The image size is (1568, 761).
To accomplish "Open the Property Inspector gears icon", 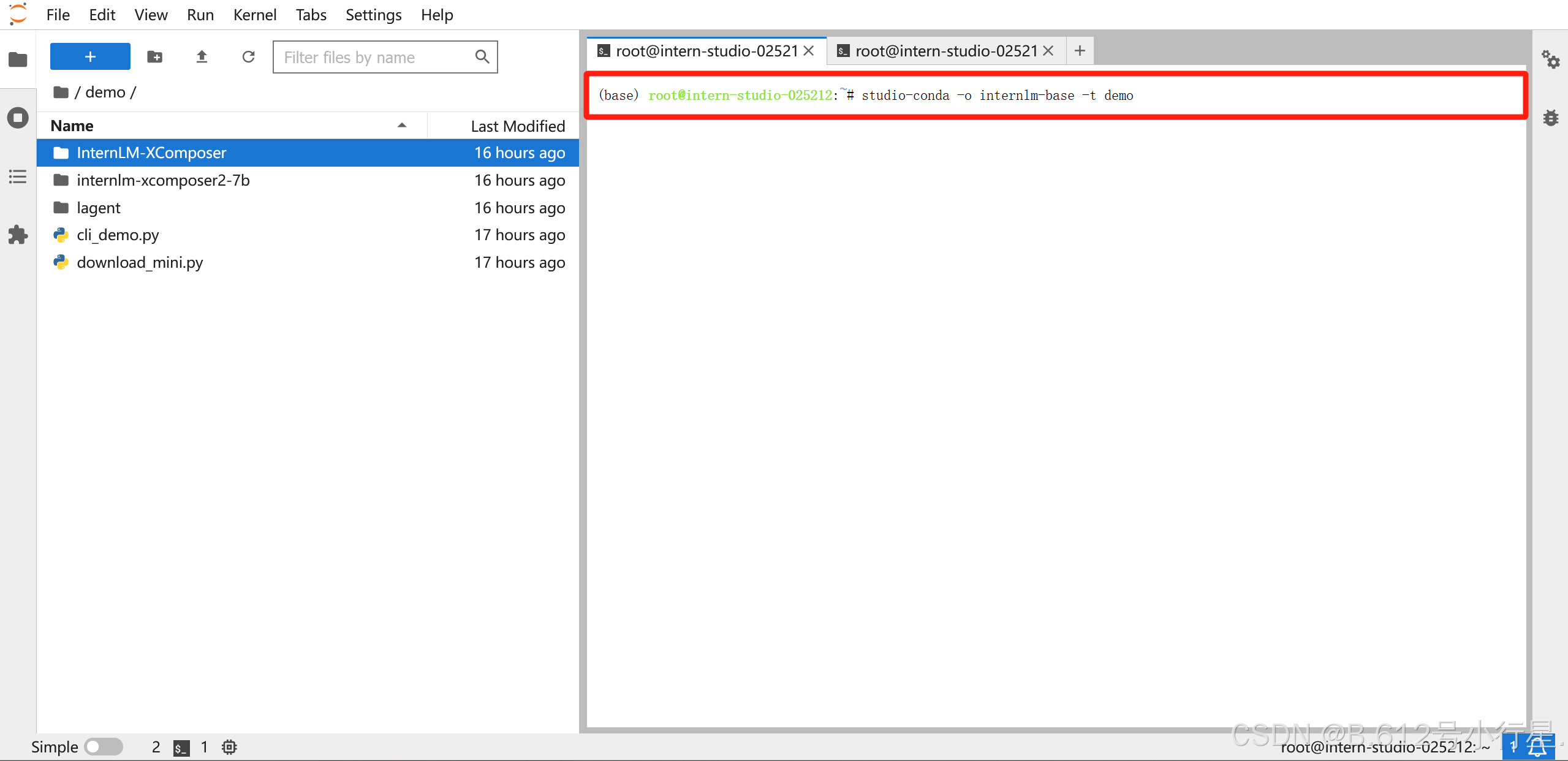I will point(1550,59).
